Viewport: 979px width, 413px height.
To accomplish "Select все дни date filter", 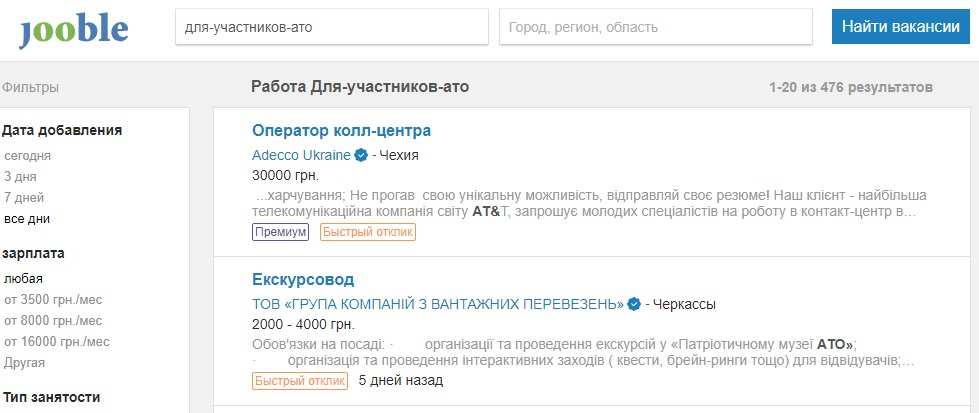I will pyautogui.click(x=27, y=219).
